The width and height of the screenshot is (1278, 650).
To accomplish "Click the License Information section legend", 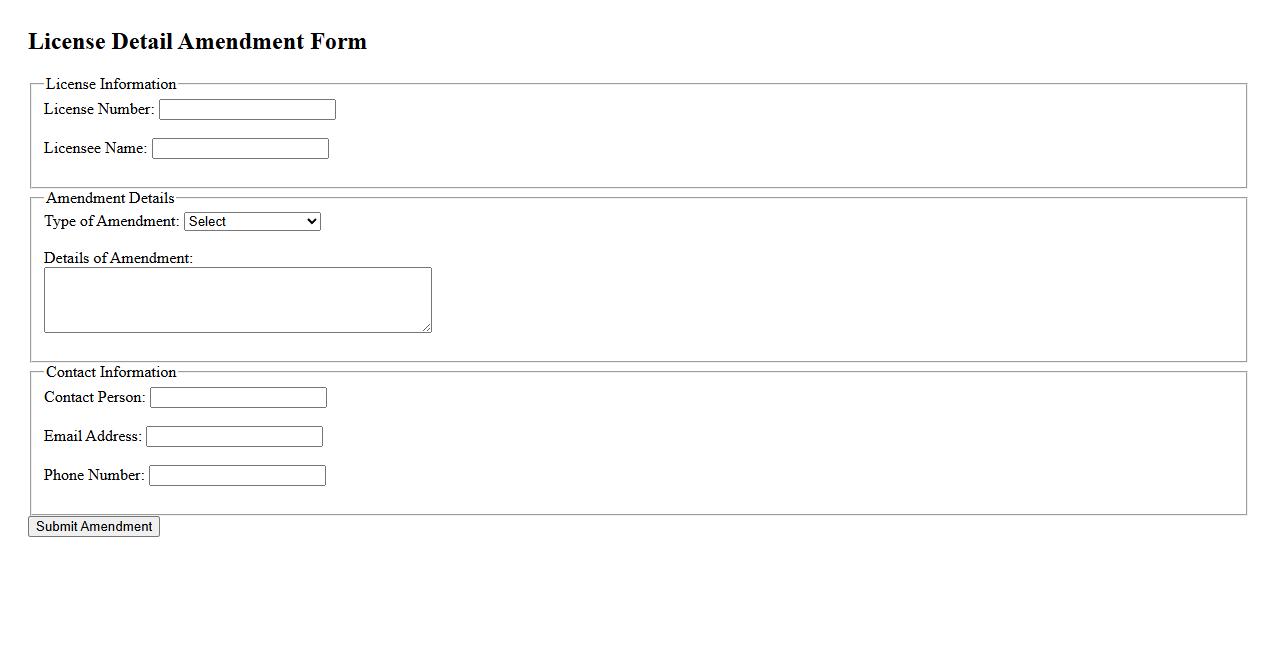I will point(110,84).
